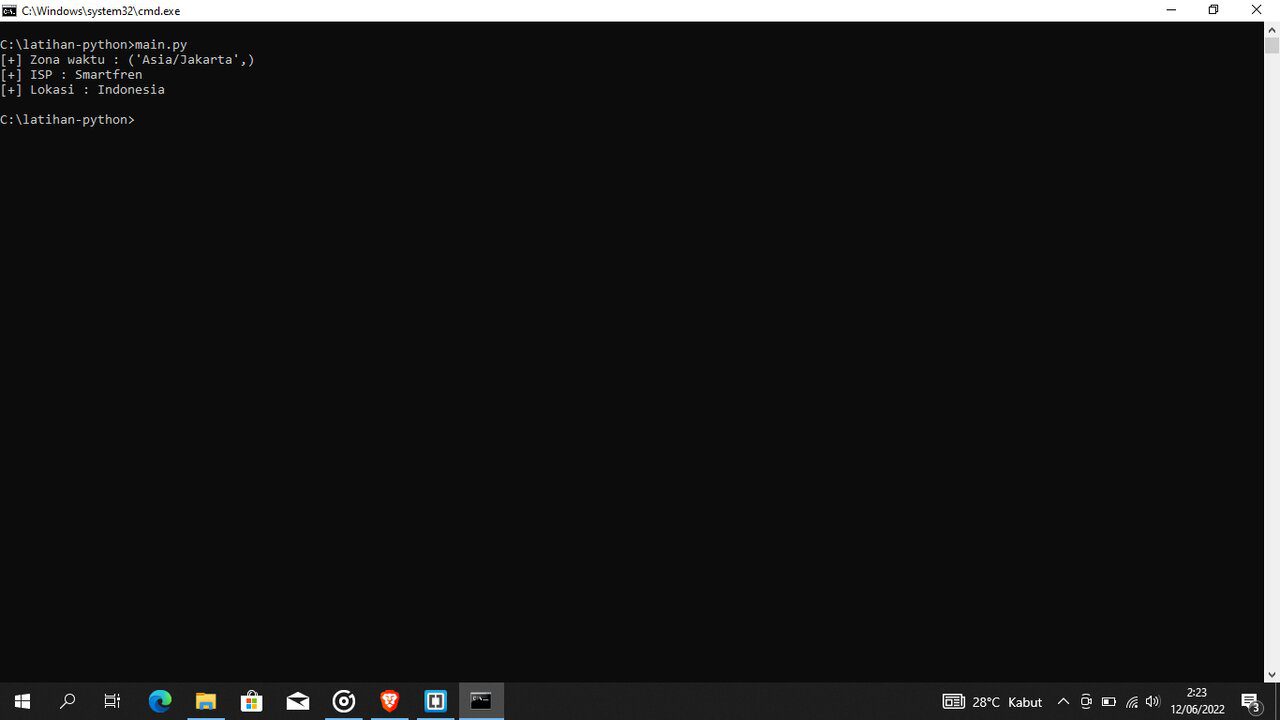Open the Windows Start menu

(22, 702)
